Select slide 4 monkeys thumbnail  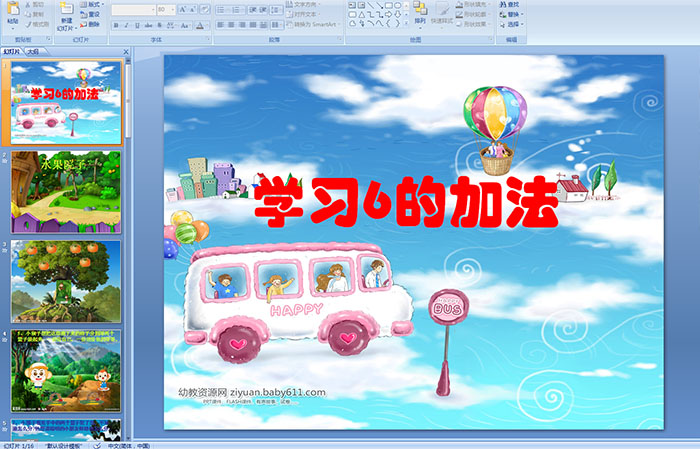coord(66,371)
